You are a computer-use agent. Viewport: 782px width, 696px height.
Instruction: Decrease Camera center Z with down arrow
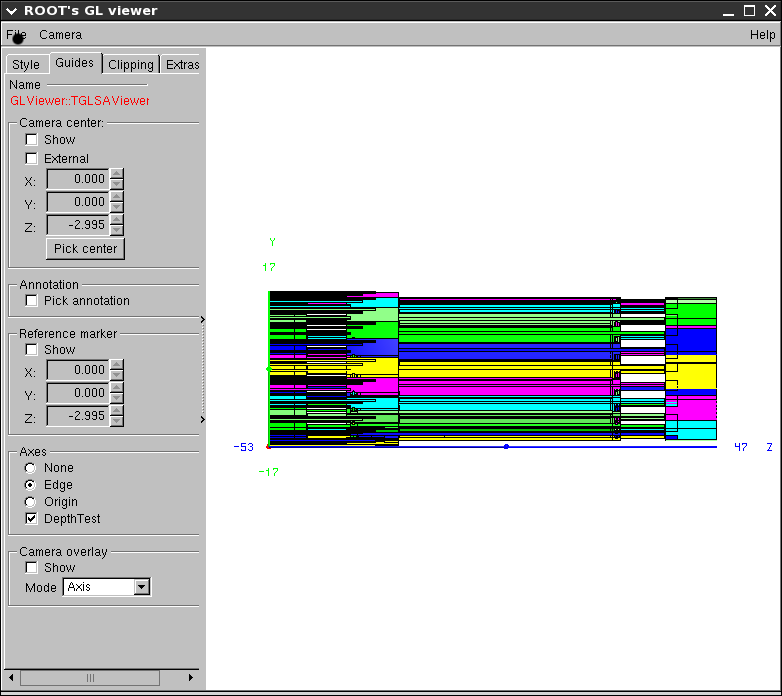point(117,230)
